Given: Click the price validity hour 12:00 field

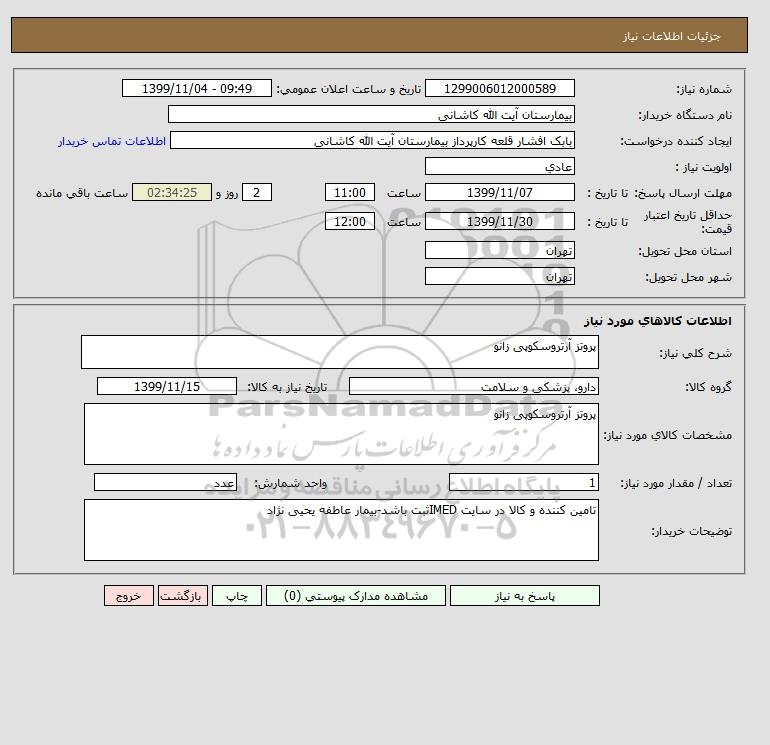Looking at the screenshot, I should (350, 221).
